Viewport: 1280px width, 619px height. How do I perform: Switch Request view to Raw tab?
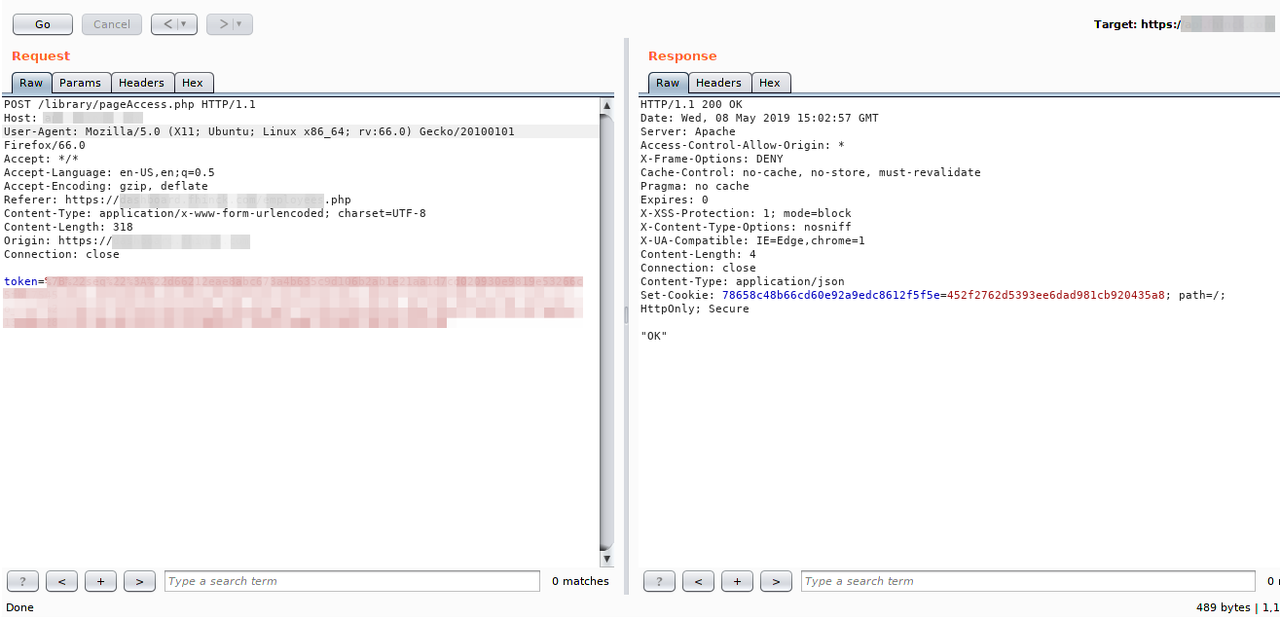coord(32,83)
